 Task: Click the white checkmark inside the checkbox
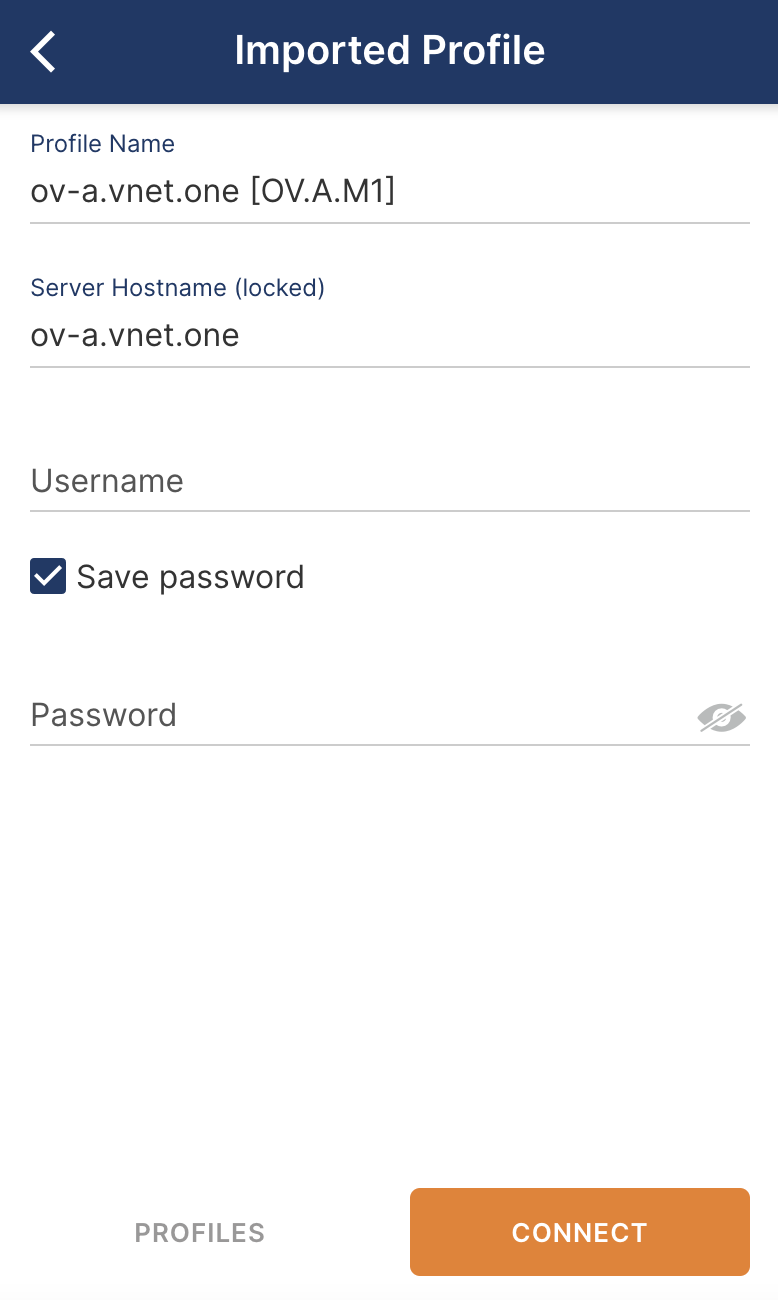[48, 577]
